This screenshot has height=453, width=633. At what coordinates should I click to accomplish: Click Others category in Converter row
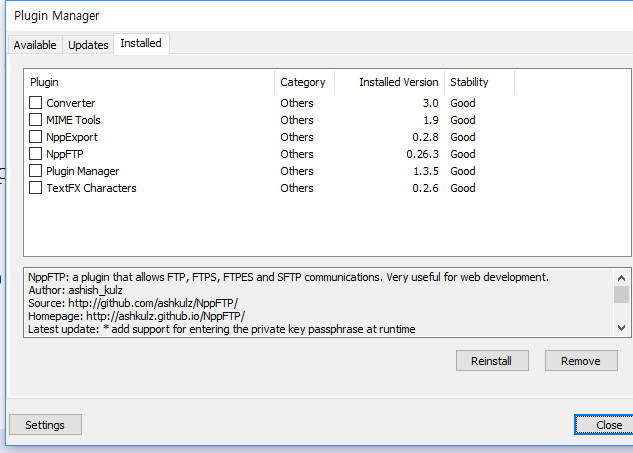(x=297, y=103)
